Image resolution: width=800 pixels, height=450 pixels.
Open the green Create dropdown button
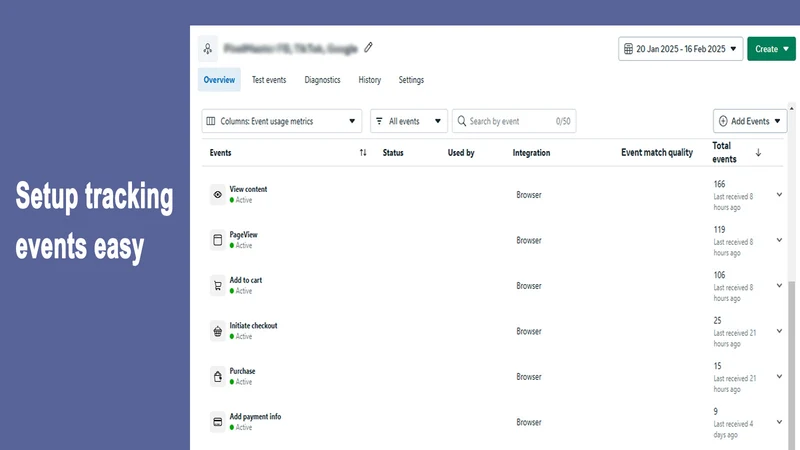[x=771, y=49]
